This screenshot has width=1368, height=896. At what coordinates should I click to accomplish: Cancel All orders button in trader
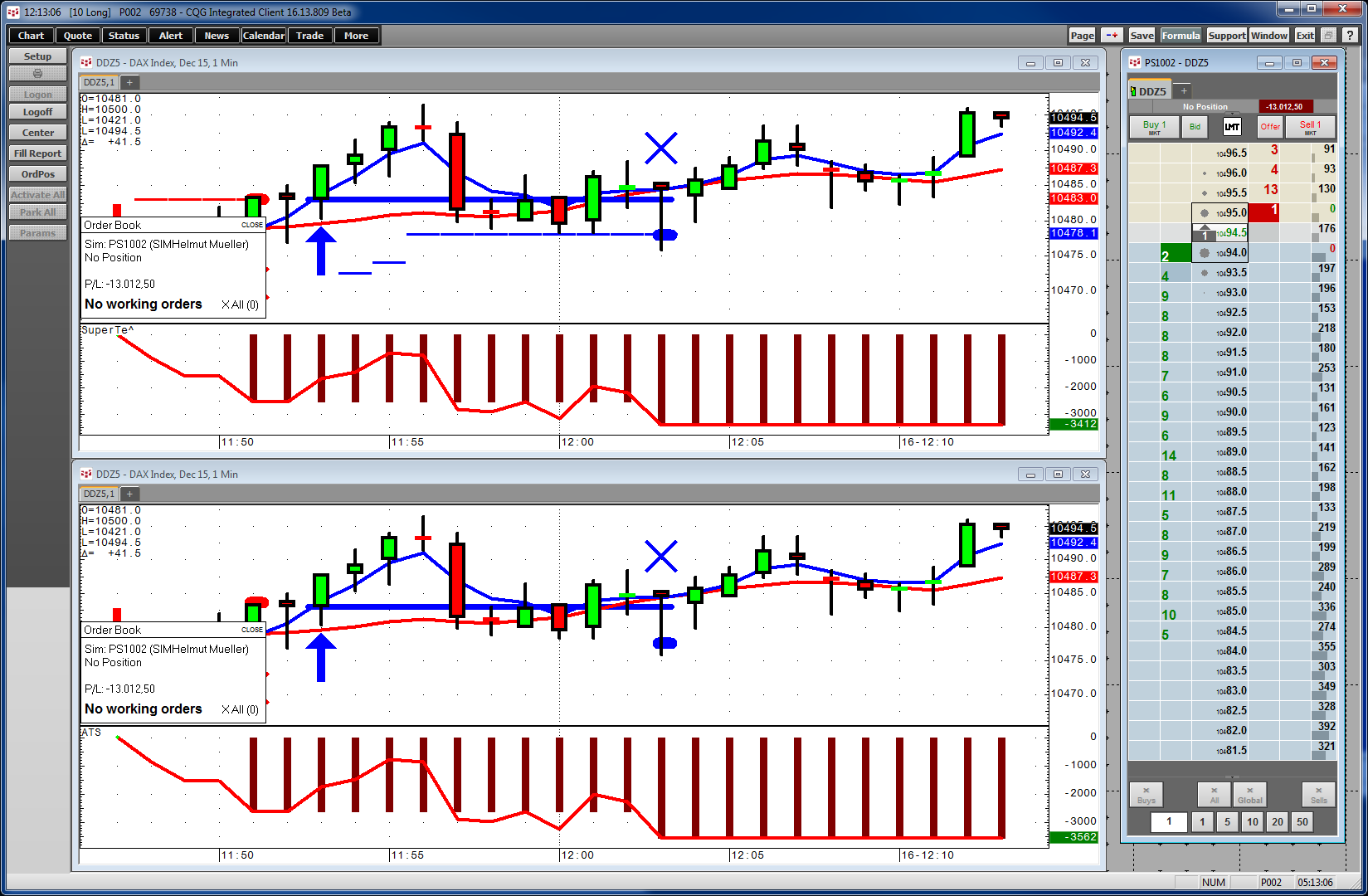(1215, 795)
